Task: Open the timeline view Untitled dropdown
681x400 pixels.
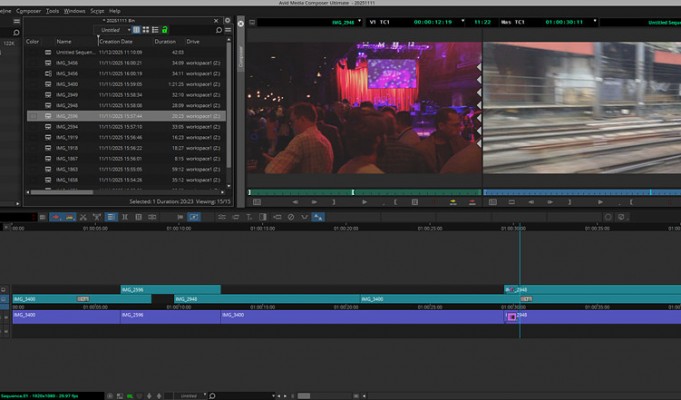Action: pos(190,395)
